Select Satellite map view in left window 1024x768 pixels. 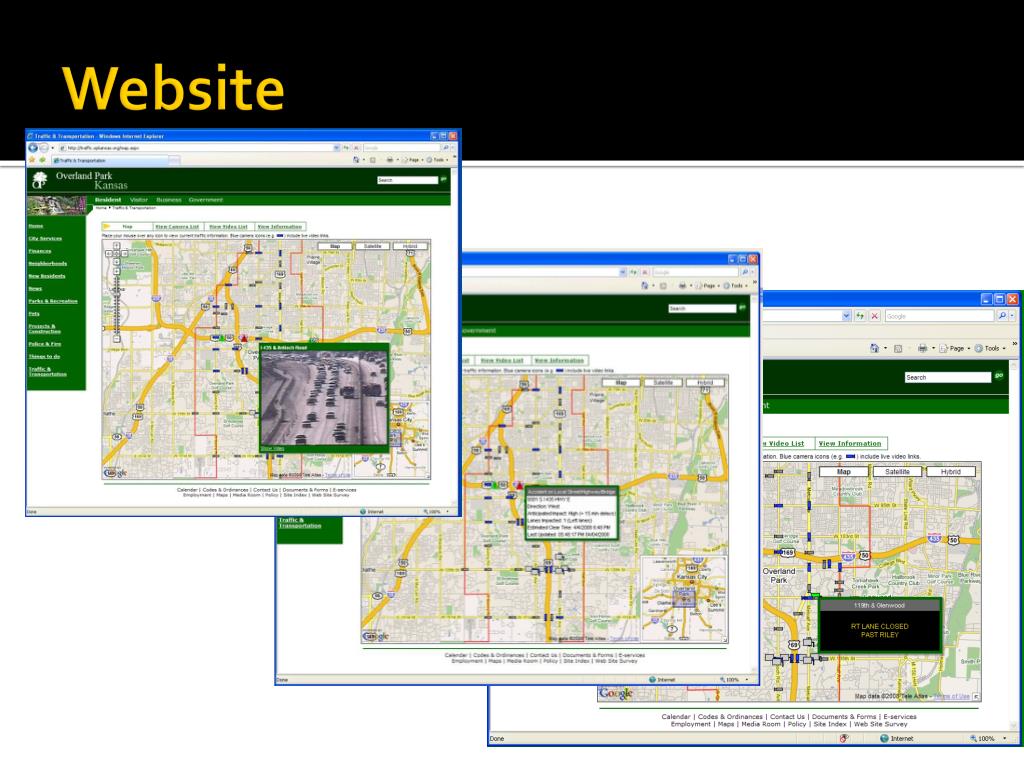click(x=373, y=246)
